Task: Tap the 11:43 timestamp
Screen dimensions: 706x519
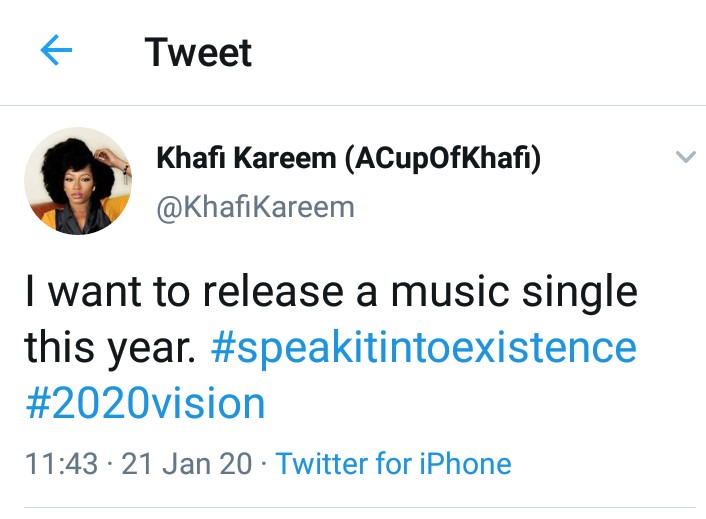Action: [x=62, y=464]
